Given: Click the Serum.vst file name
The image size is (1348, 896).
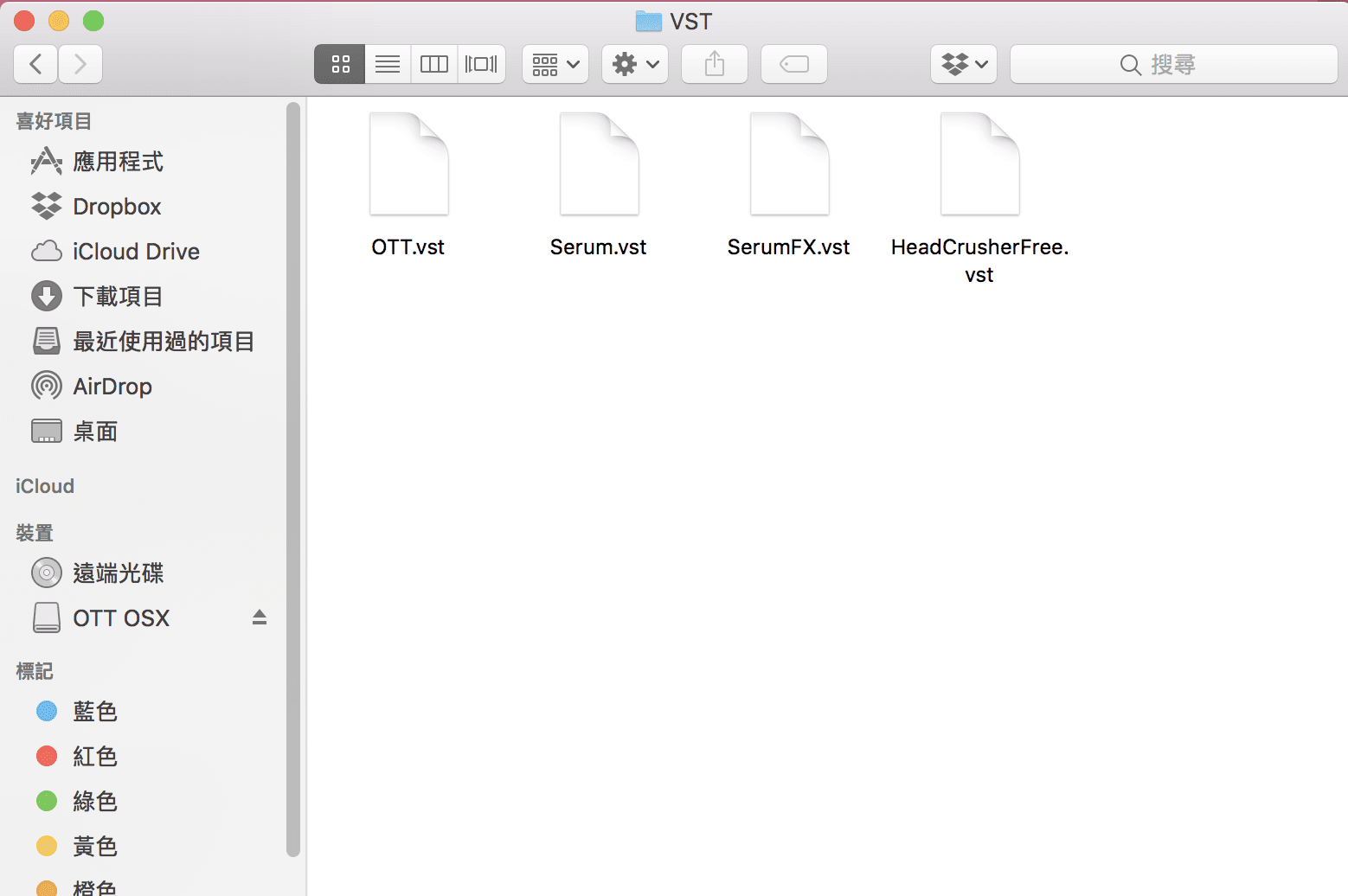Looking at the screenshot, I should [599, 247].
